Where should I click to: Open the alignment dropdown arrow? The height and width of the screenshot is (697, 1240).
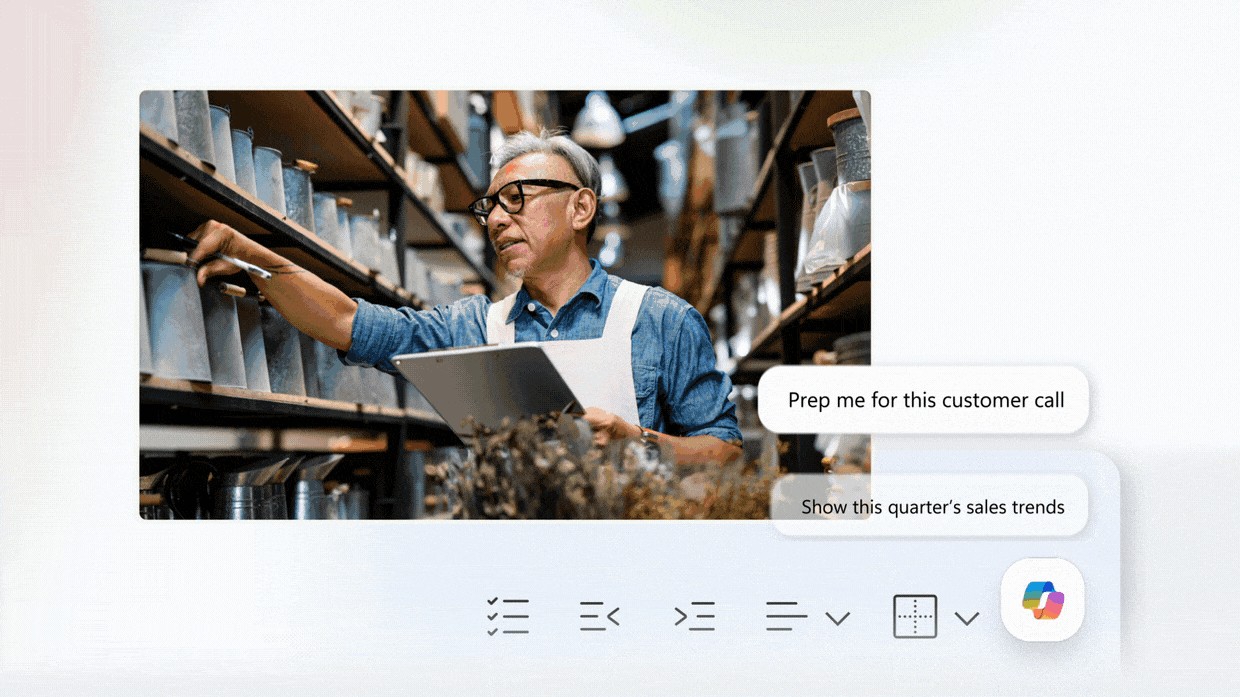tap(838, 618)
